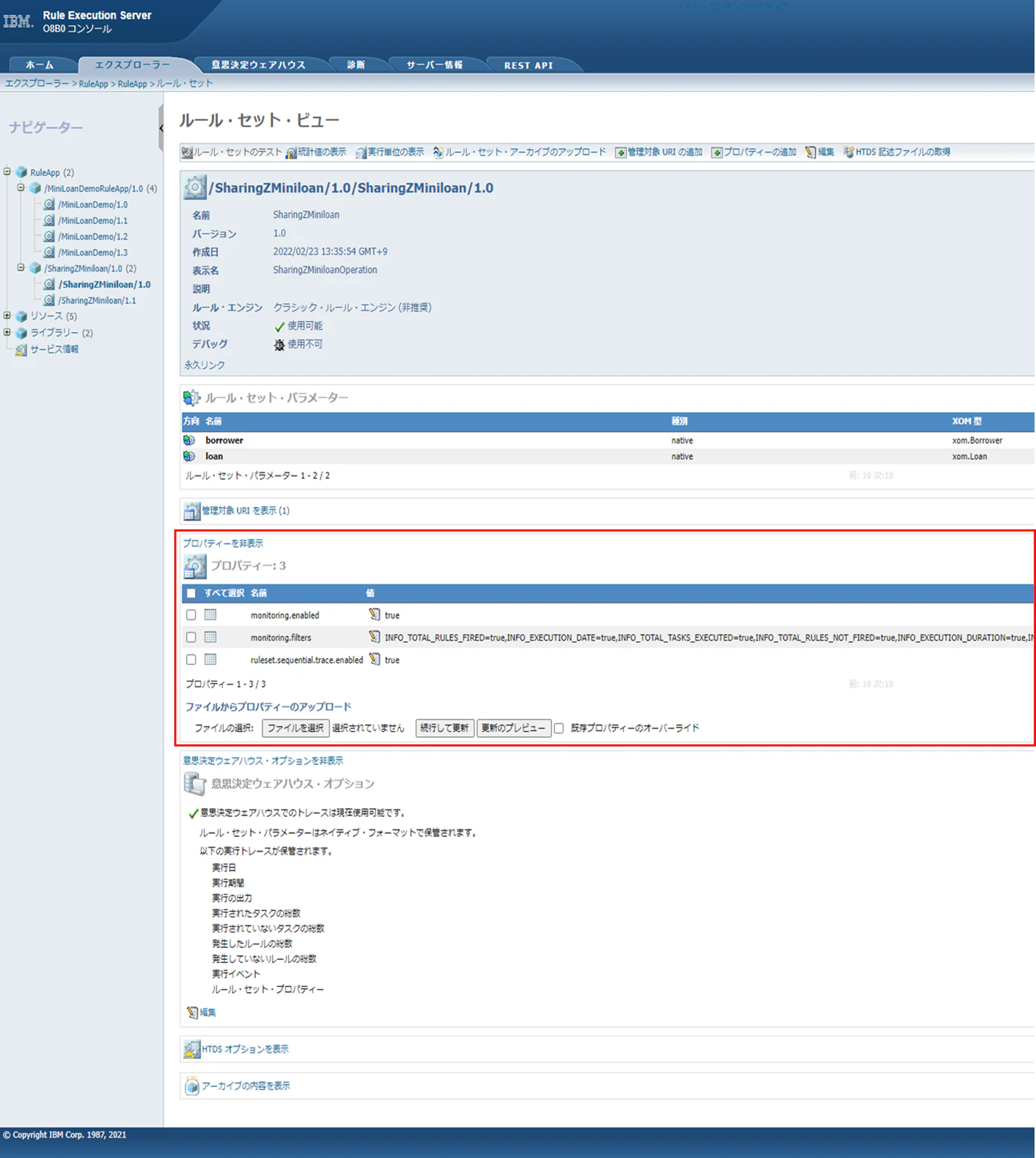1036x1158 pixels.
Task: Click the ruleset gear icon beside /SharingZMiniloan/1.0 title
Action: [x=195, y=188]
